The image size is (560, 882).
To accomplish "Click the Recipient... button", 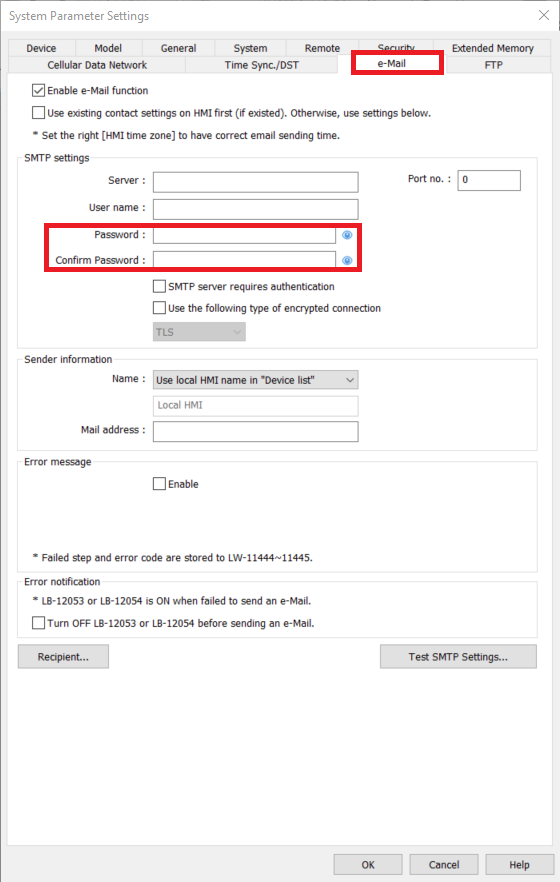I will coord(63,656).
